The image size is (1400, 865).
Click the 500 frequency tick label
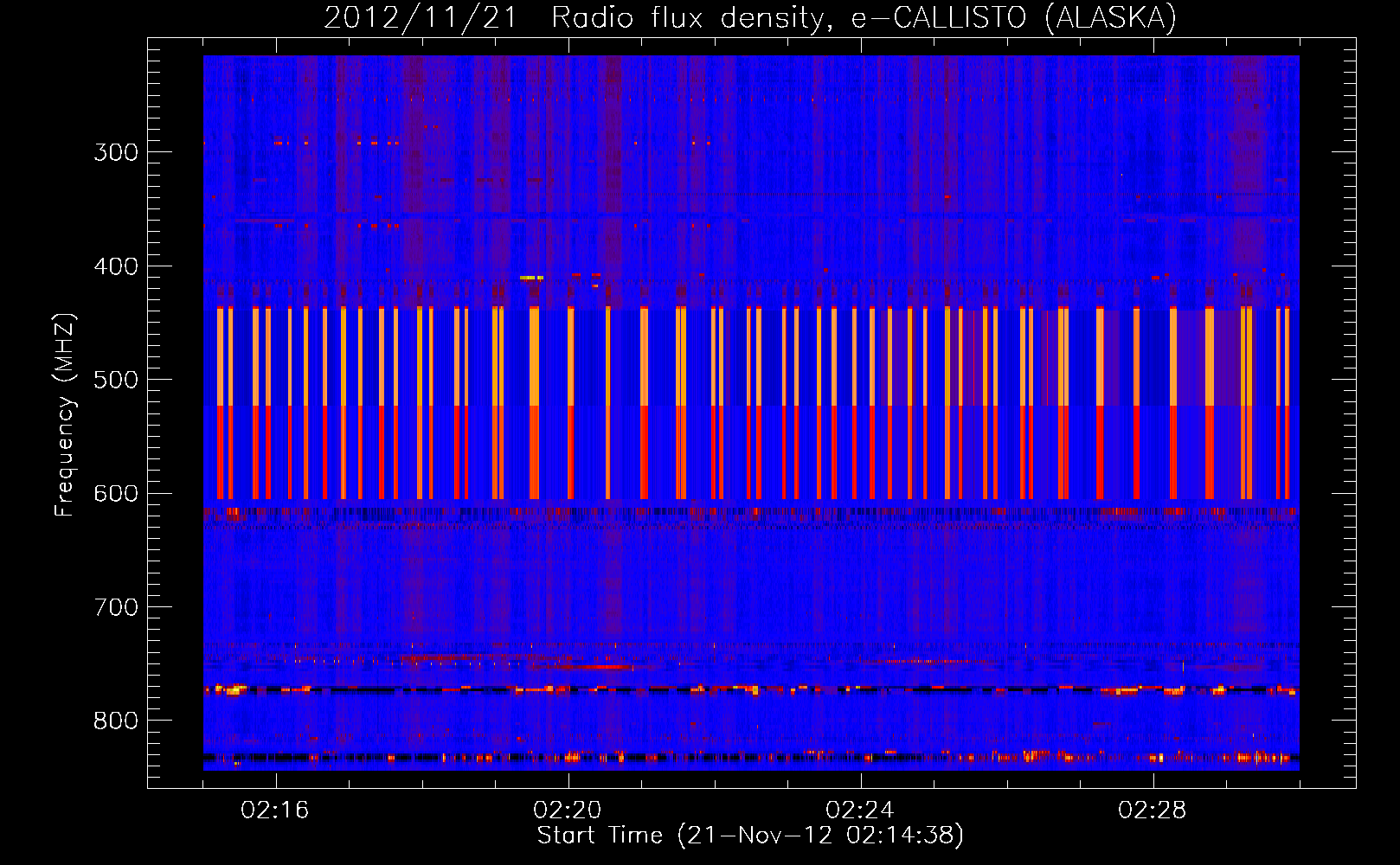click(116, 380)
